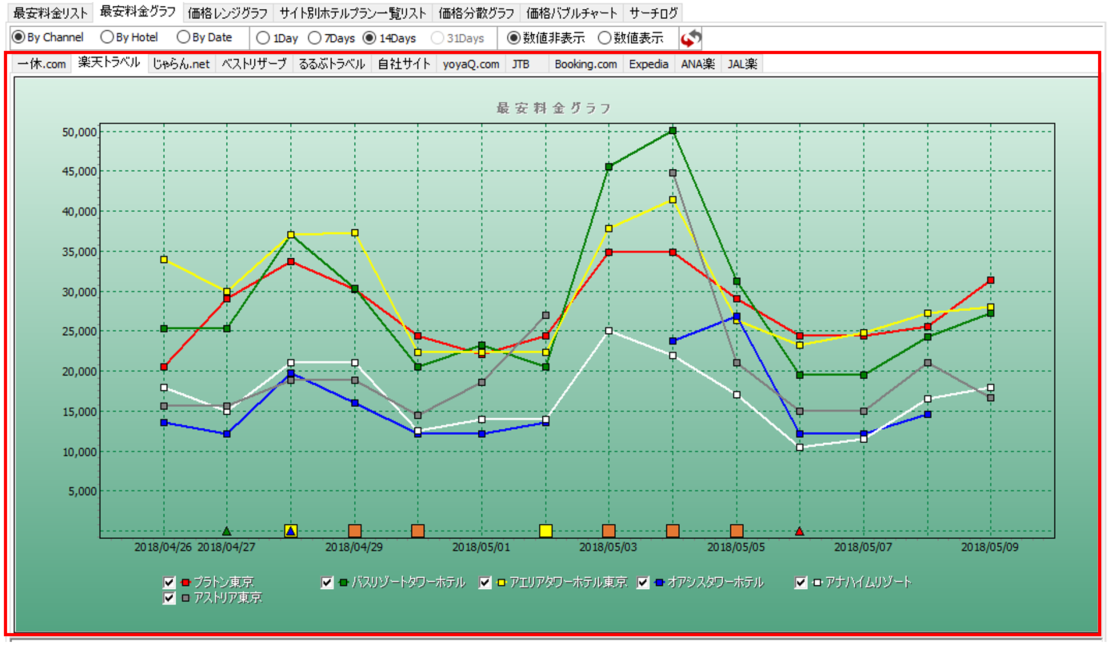The image size is (1110, 649).
Task: Uncheck the プラトン東京 legend checkbox
Action: pyautogui.click(x=169, y=582)
